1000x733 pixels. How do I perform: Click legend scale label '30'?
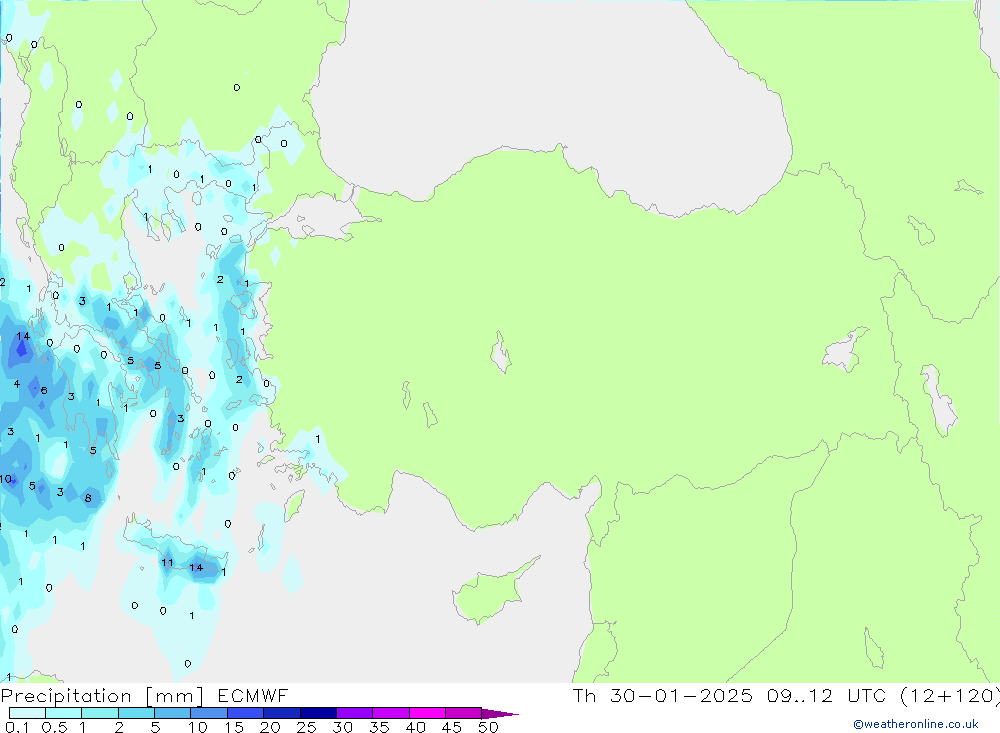(343, 727)
